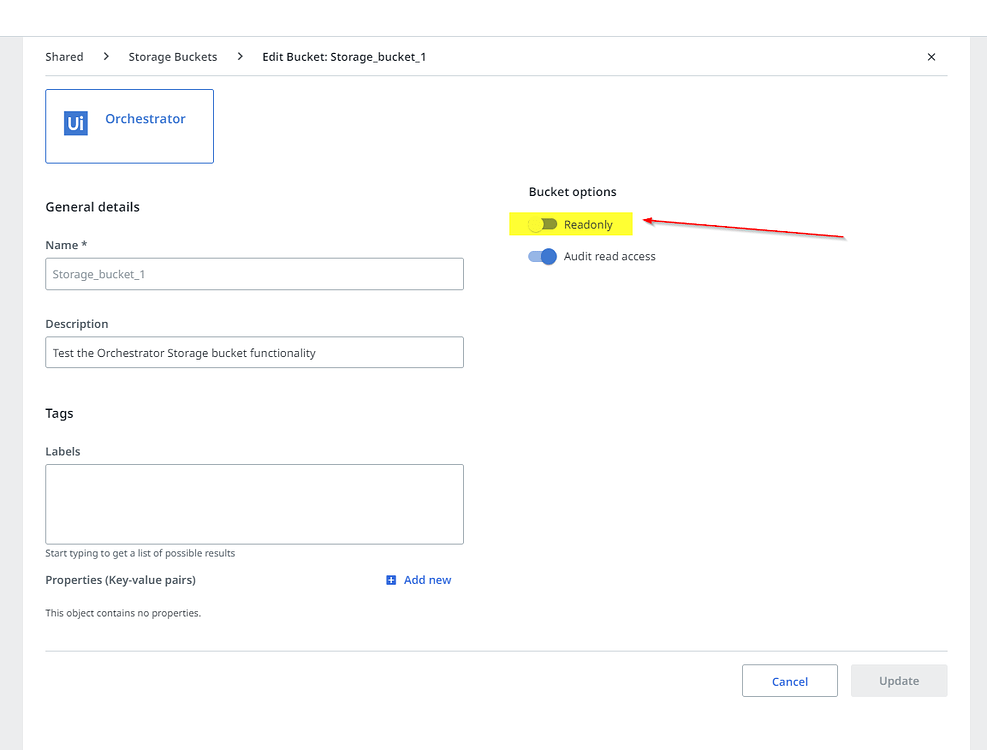Click the Readonly option label

588,225
